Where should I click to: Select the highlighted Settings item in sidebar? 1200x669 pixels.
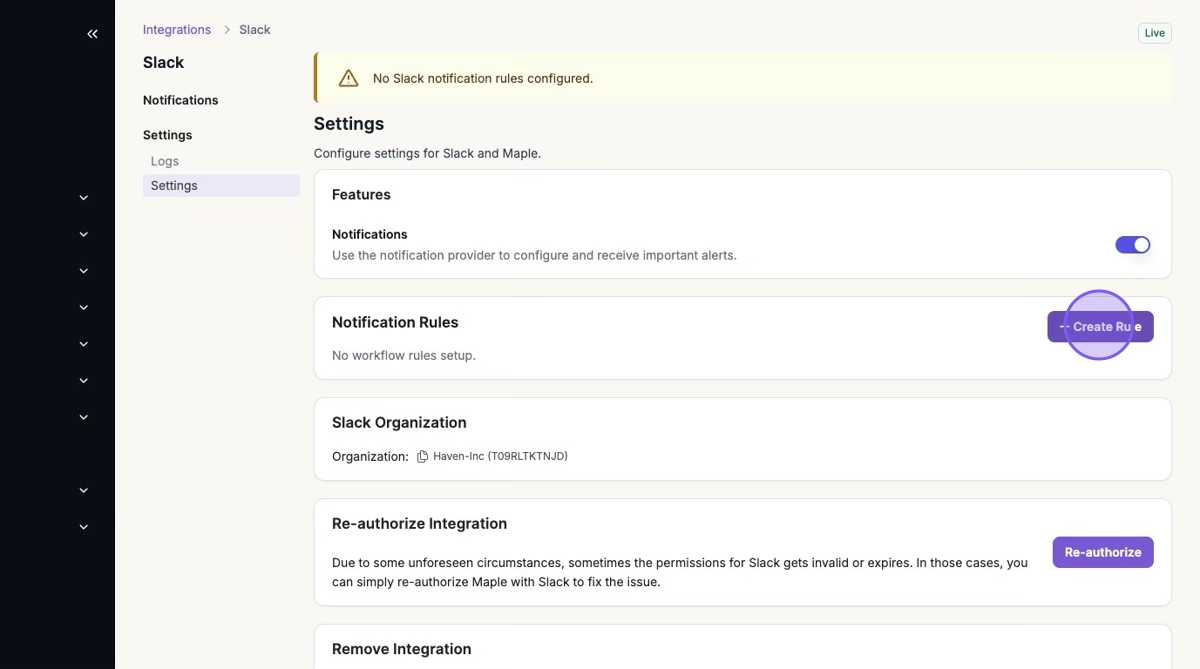click(x=174, y=186)
